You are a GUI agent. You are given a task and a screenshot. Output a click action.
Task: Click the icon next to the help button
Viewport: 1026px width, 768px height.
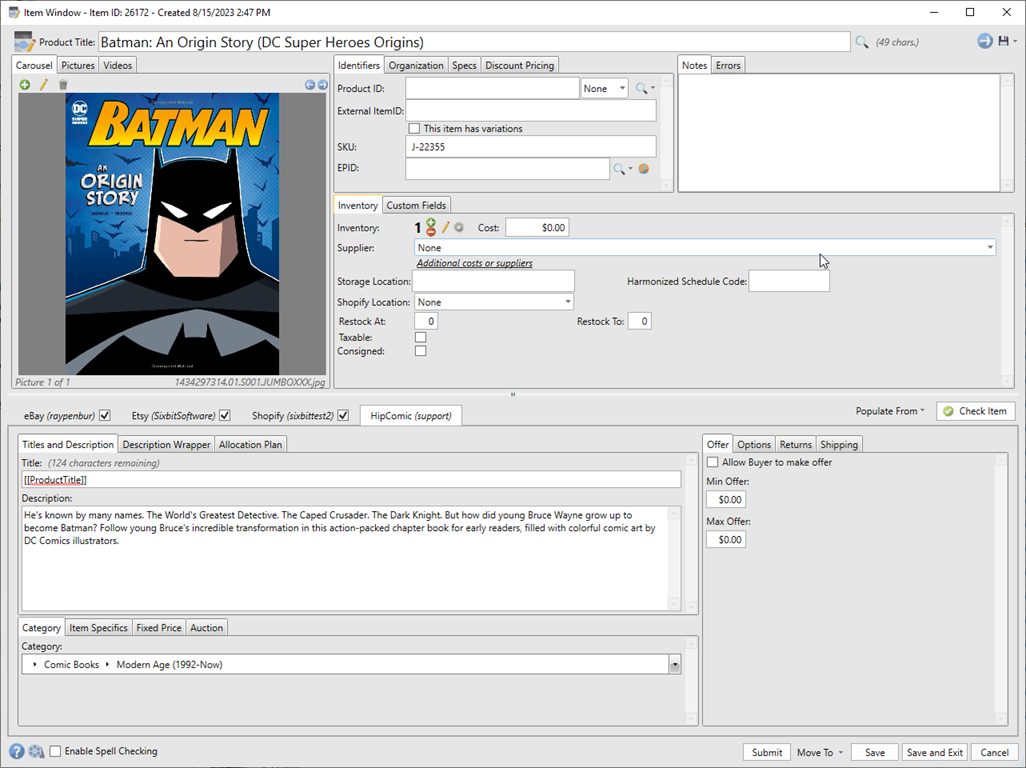coord(36,752)
